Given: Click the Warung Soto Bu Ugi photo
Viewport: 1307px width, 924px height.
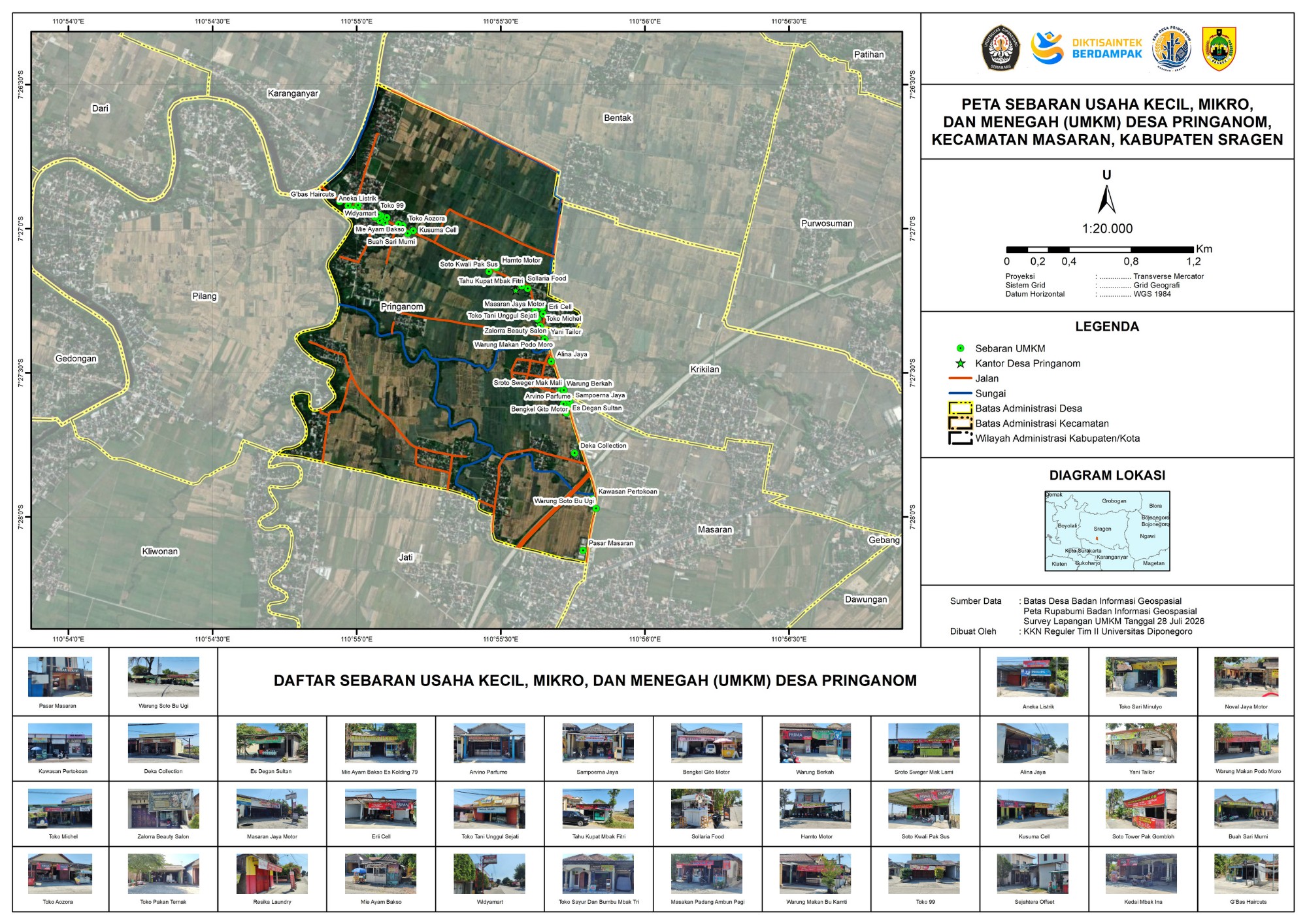Looking at the screenshot, I should 163,677.
